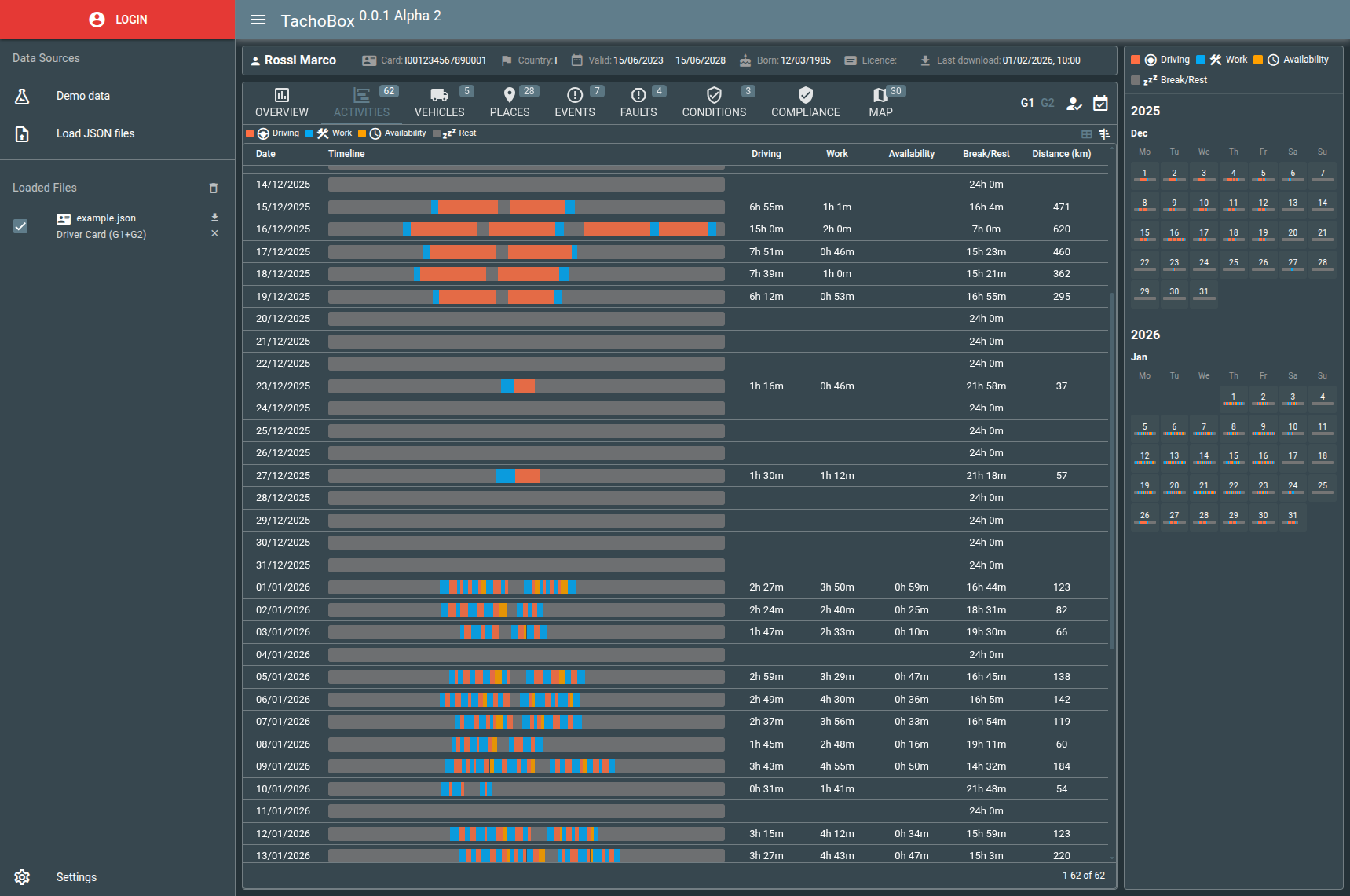Switch to the Compliance tab

click(x=805, y=103)
